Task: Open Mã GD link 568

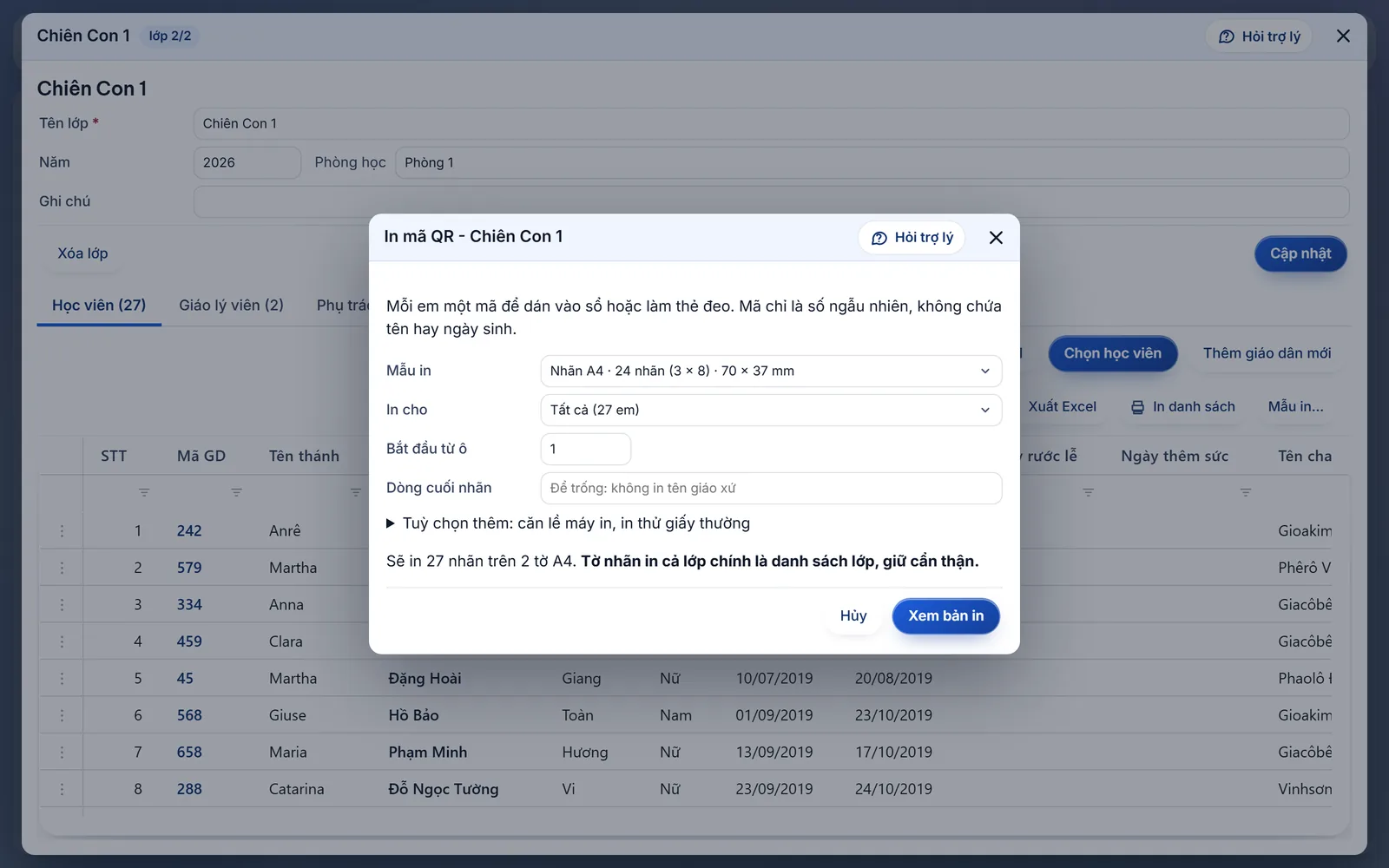Action: click(189, 715)
